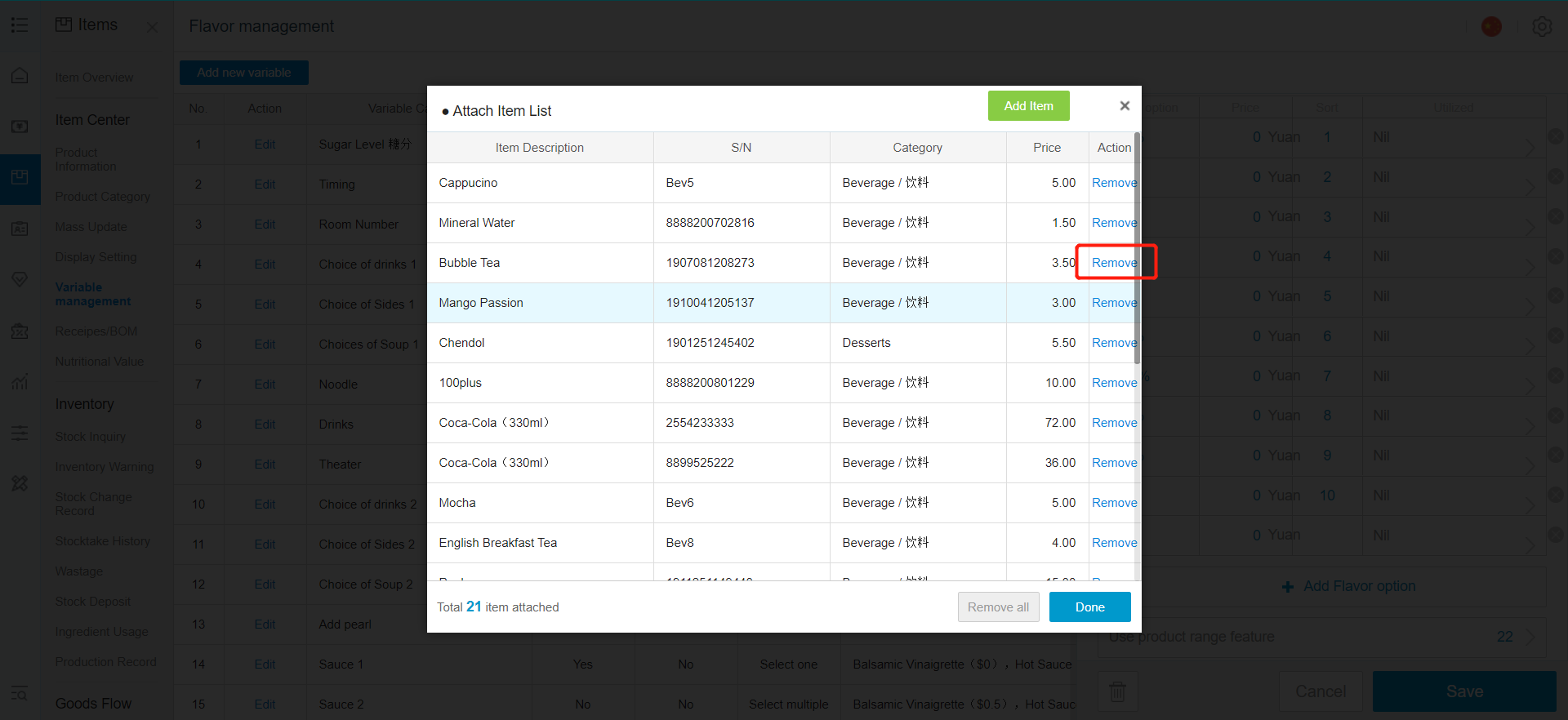Click the red flag language icon
This screenshot has width=1568, height=720.
click(1491, 27)
